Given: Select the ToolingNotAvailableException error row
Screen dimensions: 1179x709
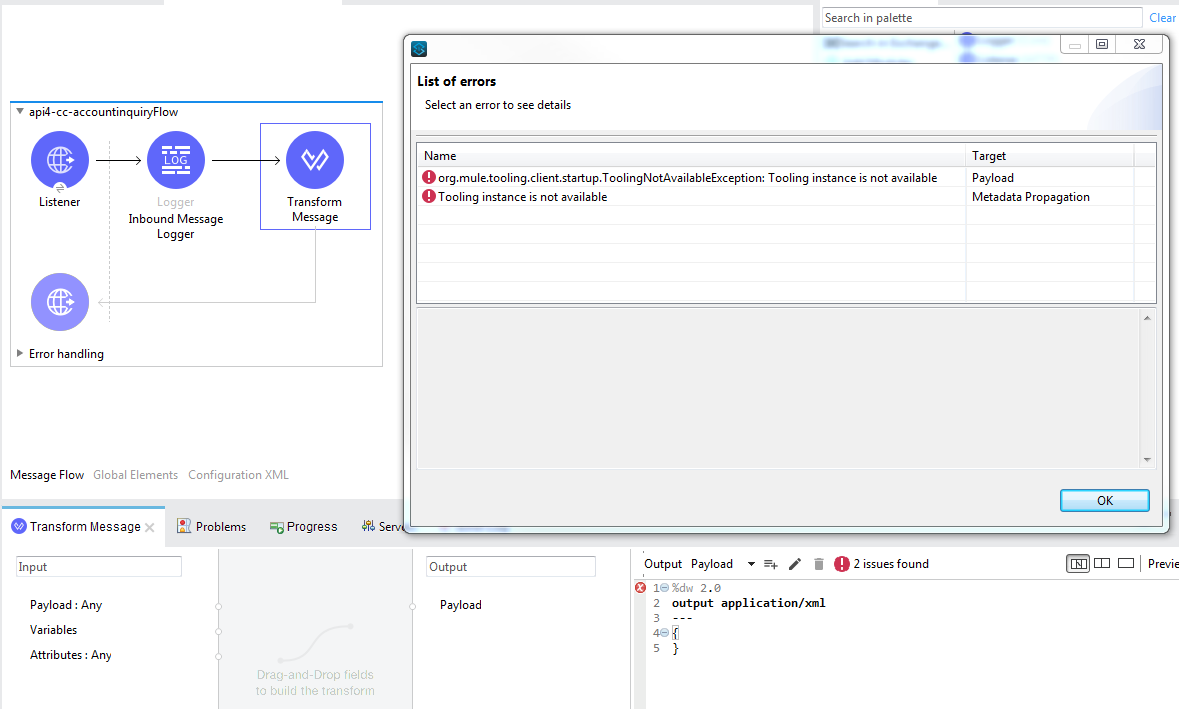Looking at the screenshot, I should (x=786, y=177).
